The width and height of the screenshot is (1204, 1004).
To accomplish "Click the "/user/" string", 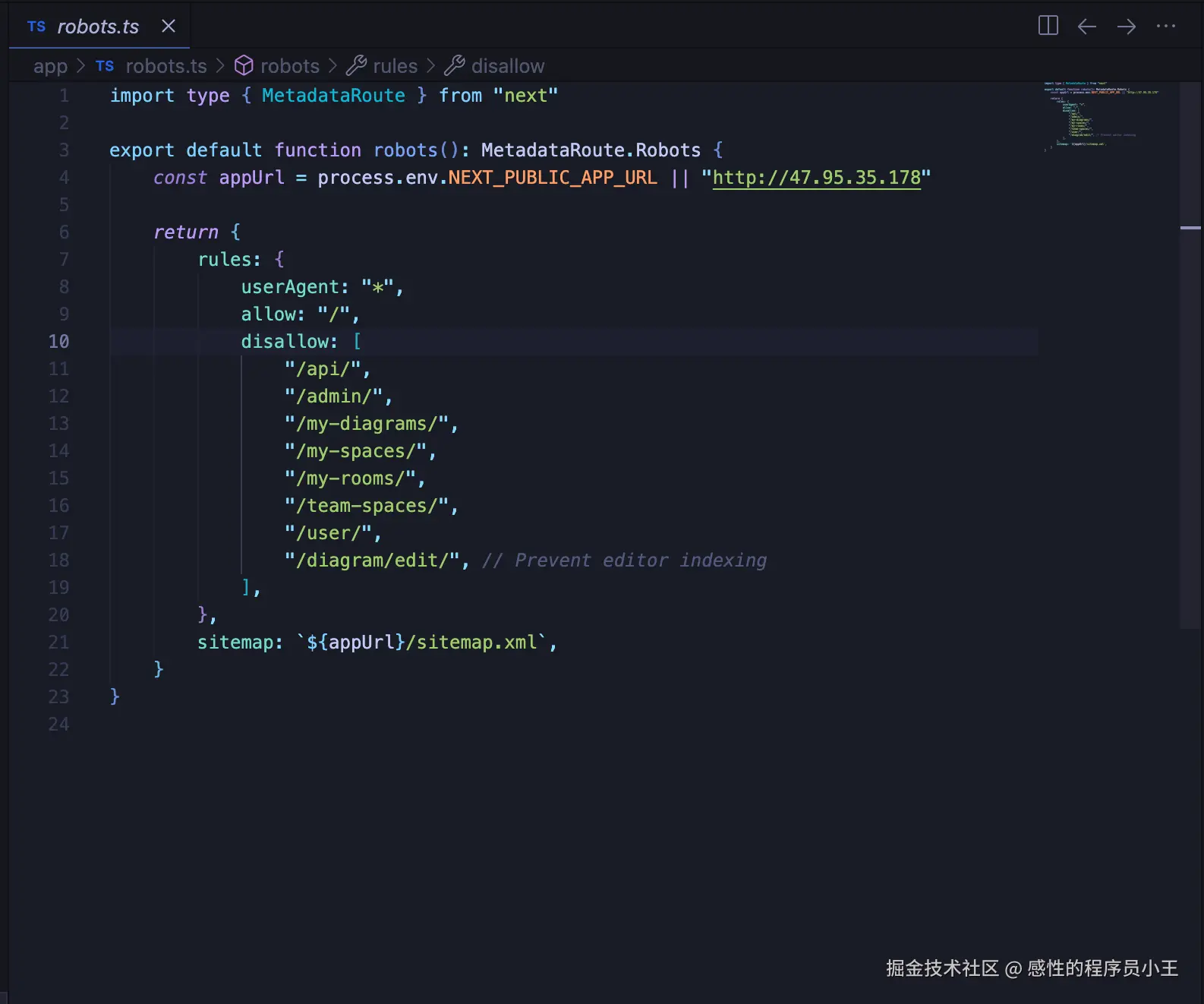I will [x=328, y=533].
